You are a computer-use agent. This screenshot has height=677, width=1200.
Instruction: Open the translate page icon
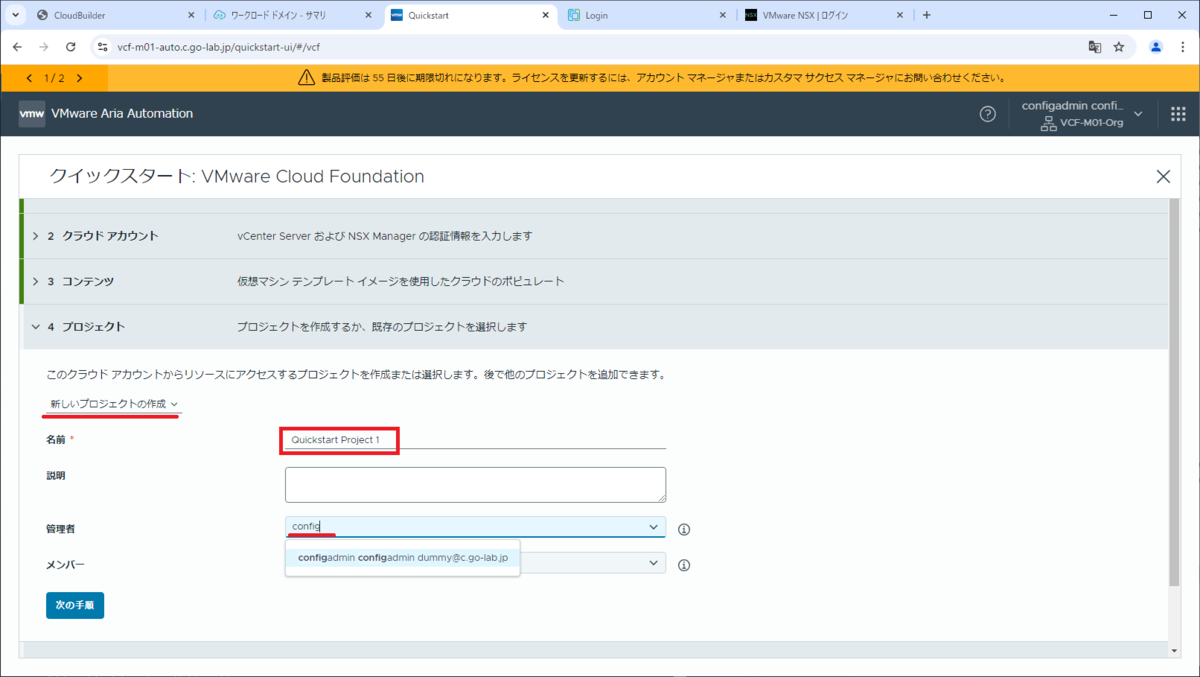click(x=1095, y=47)
